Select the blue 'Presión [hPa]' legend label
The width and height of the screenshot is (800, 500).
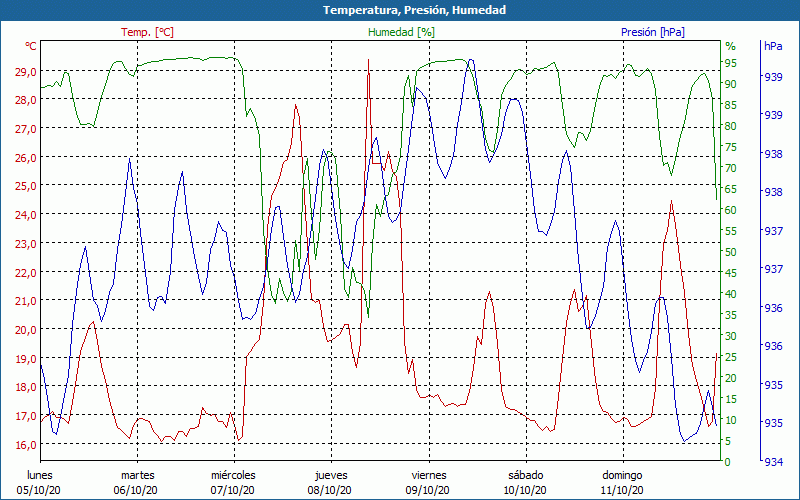pyautogui.click(x=653, y=32)
